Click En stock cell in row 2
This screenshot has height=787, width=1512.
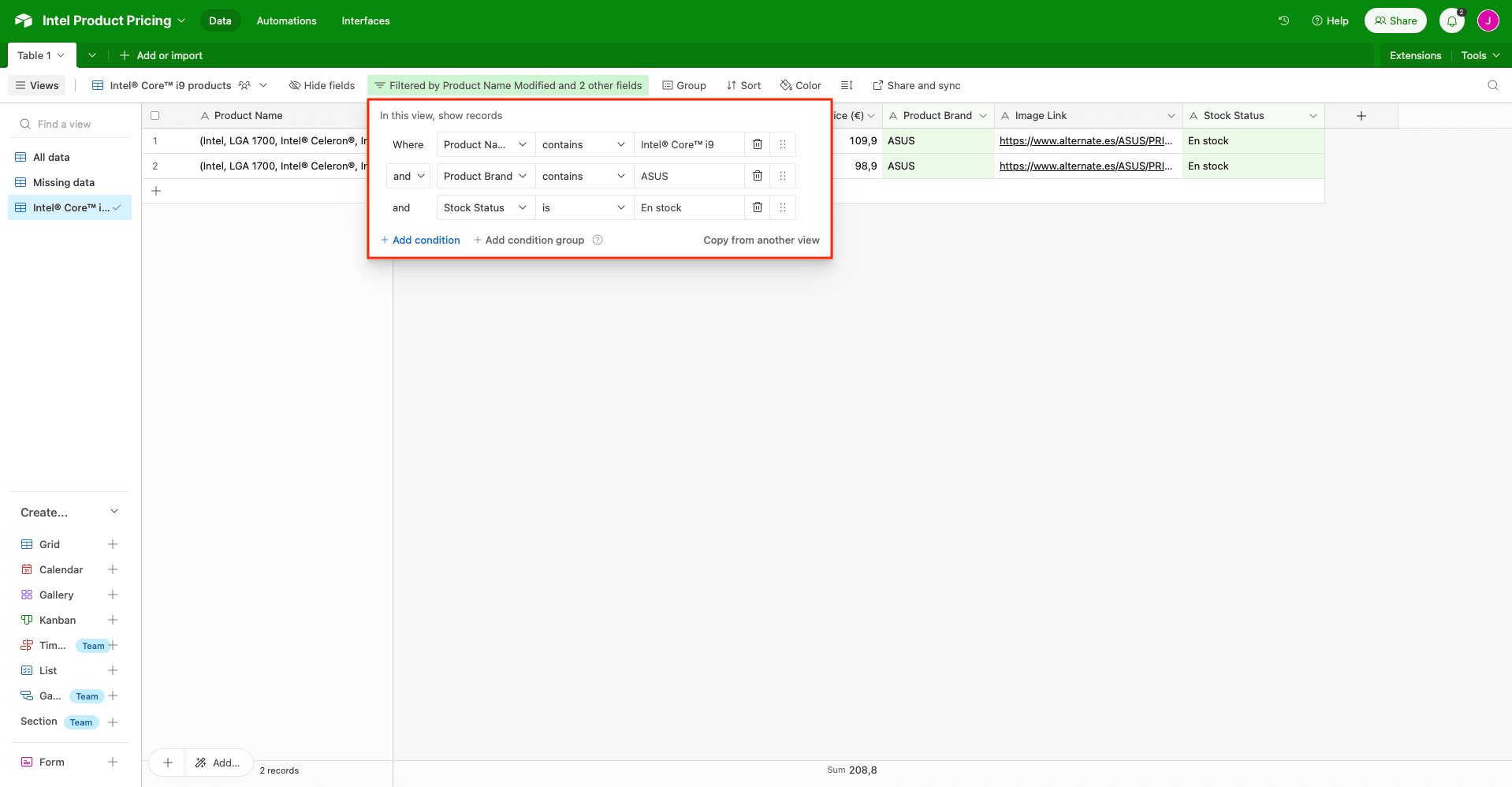(1253, 166)
